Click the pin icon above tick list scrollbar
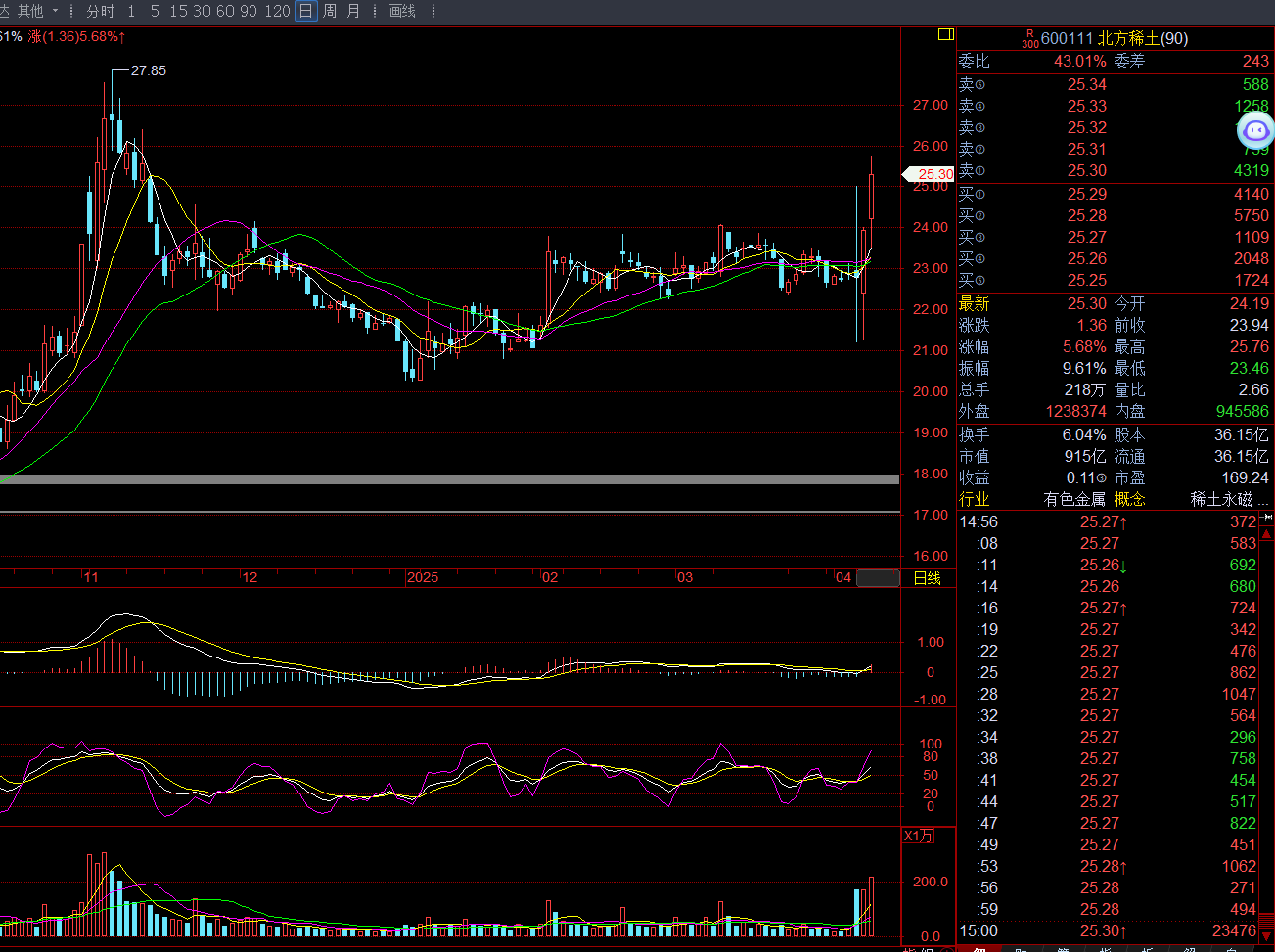The width and height of the screenshot is (1275, 952). pos(1265,521)
